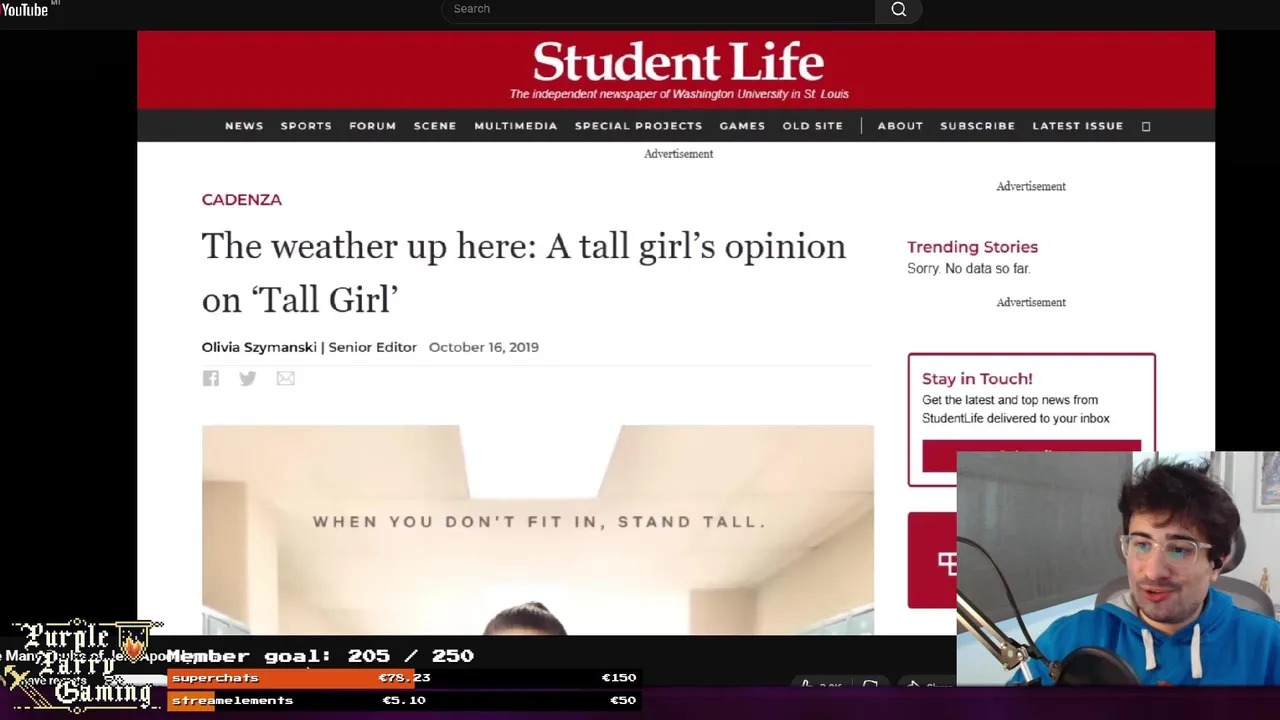Click the superchats progress bar
The image size is (1280, 720).
402,678
